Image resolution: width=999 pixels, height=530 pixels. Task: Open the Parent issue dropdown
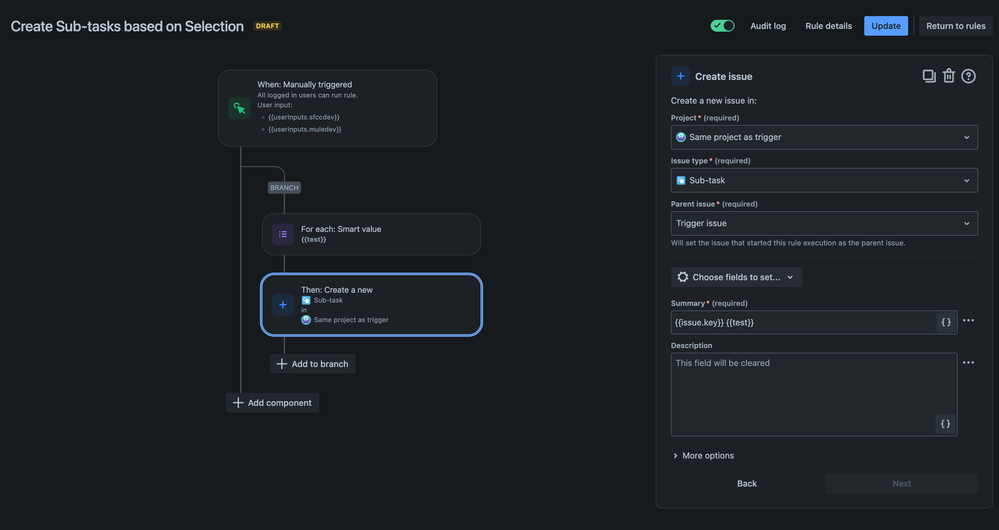824,223
